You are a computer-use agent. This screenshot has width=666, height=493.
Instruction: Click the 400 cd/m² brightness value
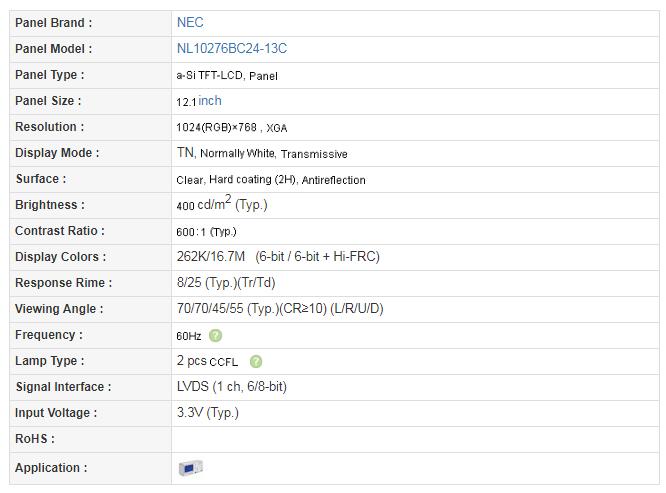(204, 204)
